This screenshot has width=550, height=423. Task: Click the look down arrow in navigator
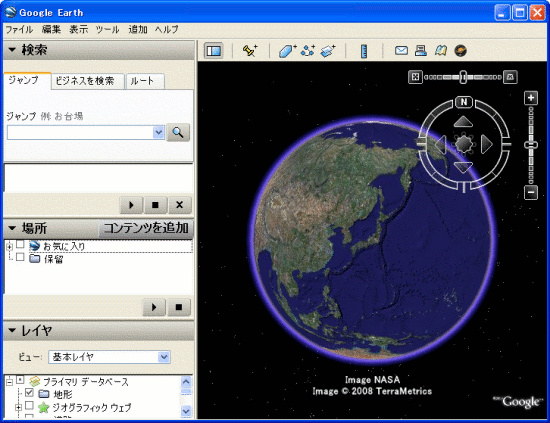(463, 167)
